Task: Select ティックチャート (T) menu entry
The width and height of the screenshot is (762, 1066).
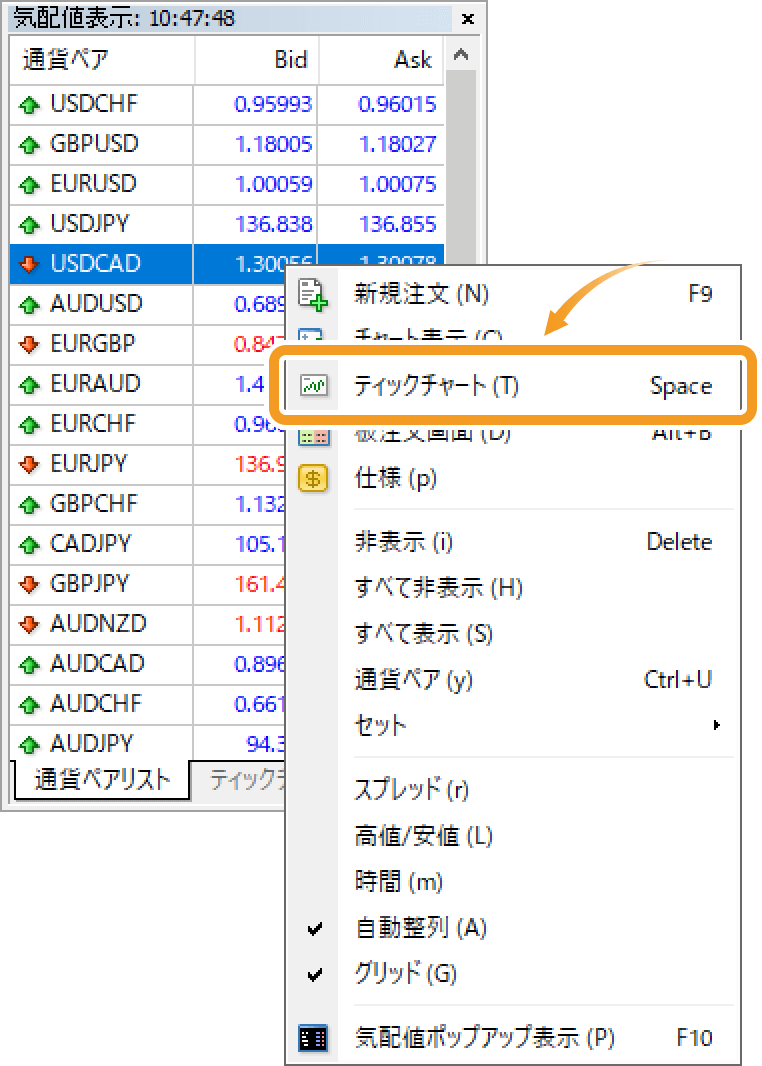Action: pyautogui.click(x=513, y=385)
